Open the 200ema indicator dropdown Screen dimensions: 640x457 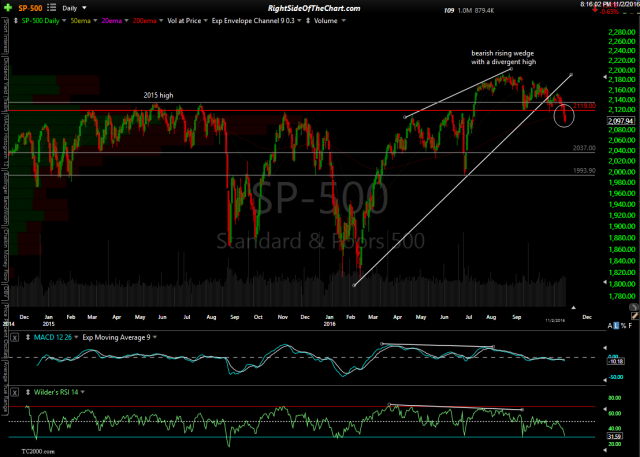coord(161,20)
